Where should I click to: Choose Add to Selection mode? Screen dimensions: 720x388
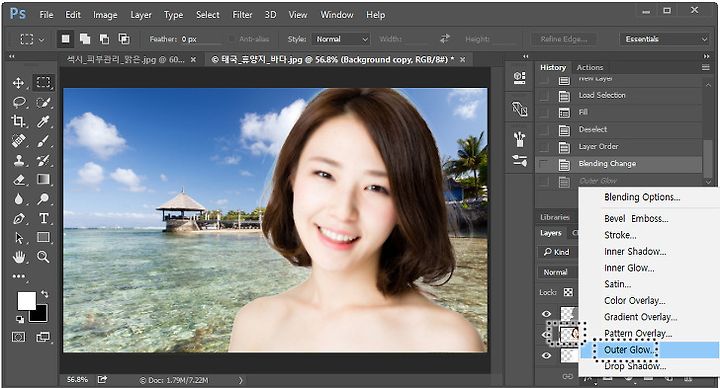pos(85,39)
